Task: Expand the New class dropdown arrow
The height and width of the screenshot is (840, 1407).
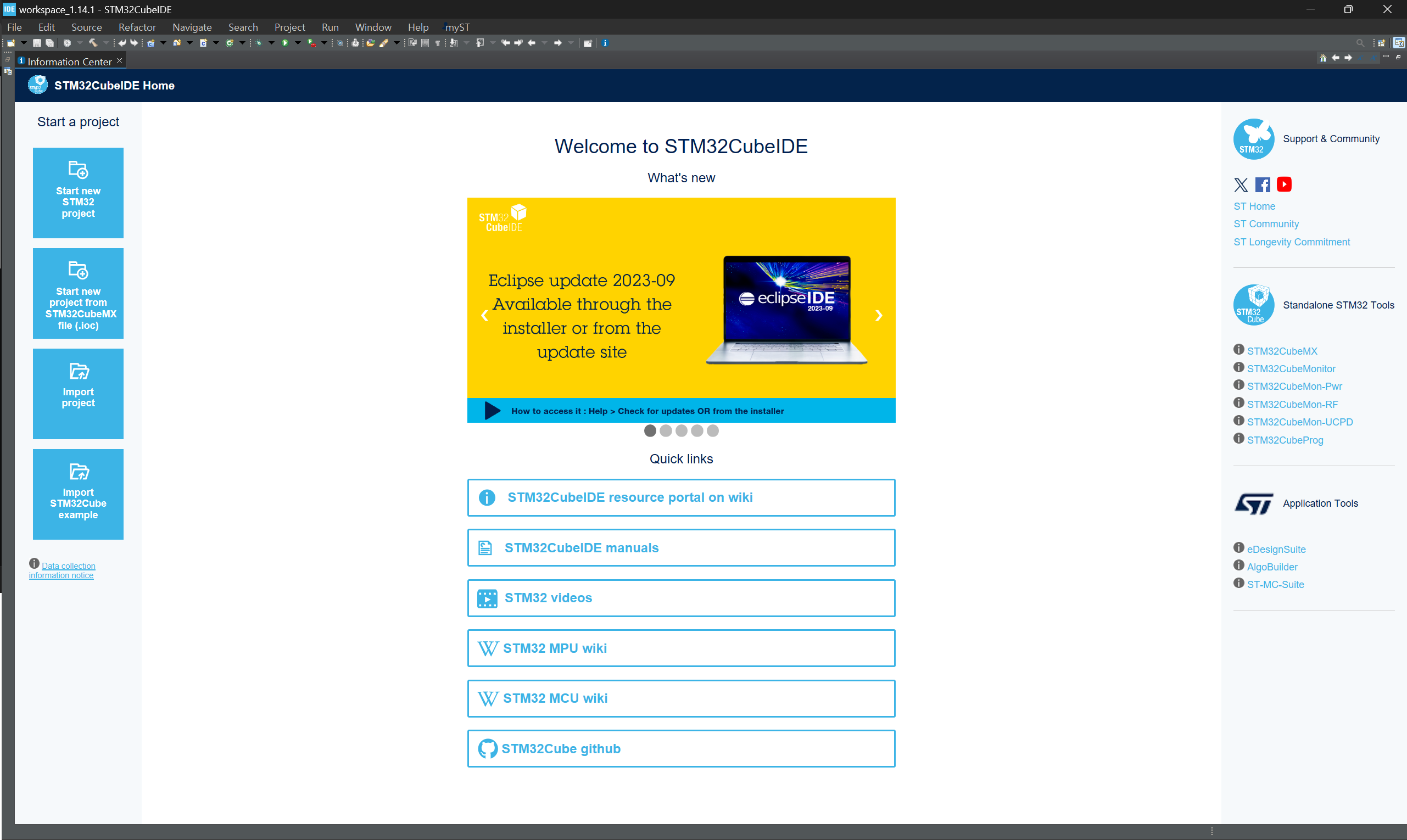Action: coord(242,43)
